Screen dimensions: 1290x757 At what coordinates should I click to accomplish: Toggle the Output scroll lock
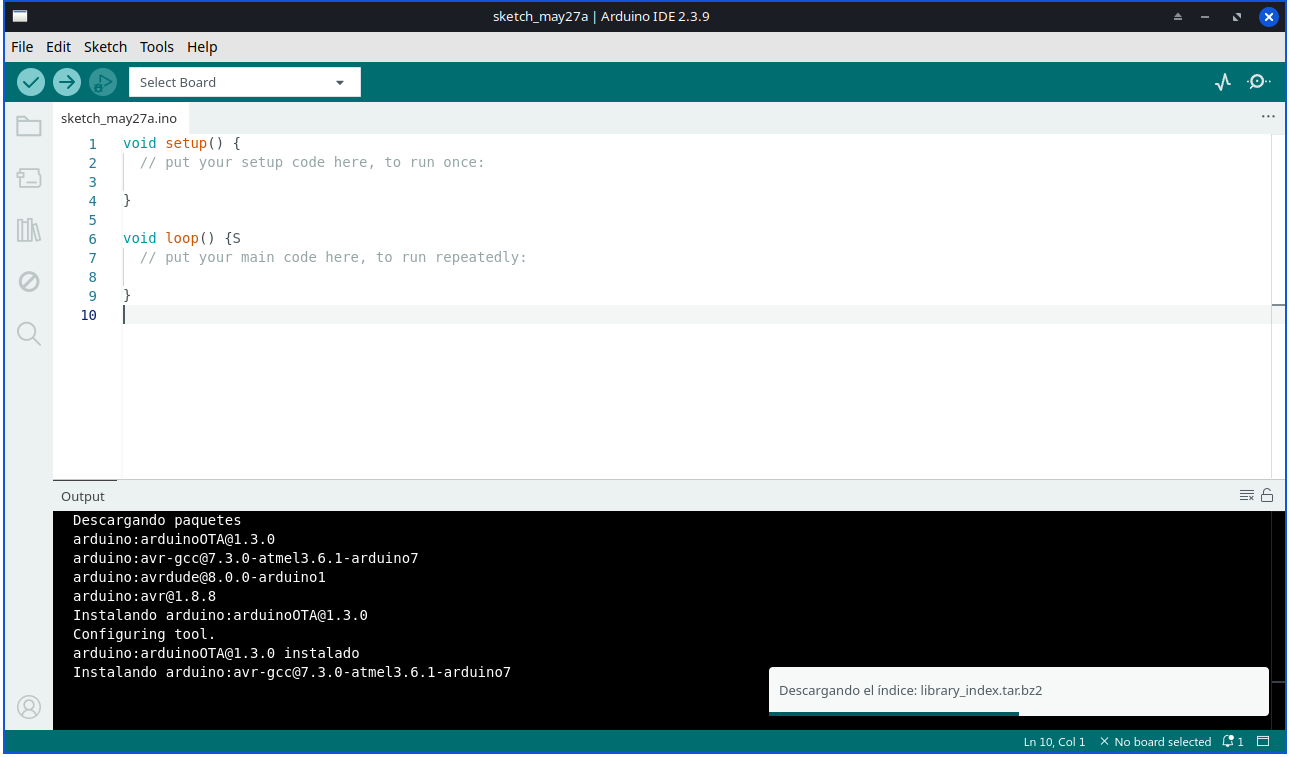click(1267, 496)
